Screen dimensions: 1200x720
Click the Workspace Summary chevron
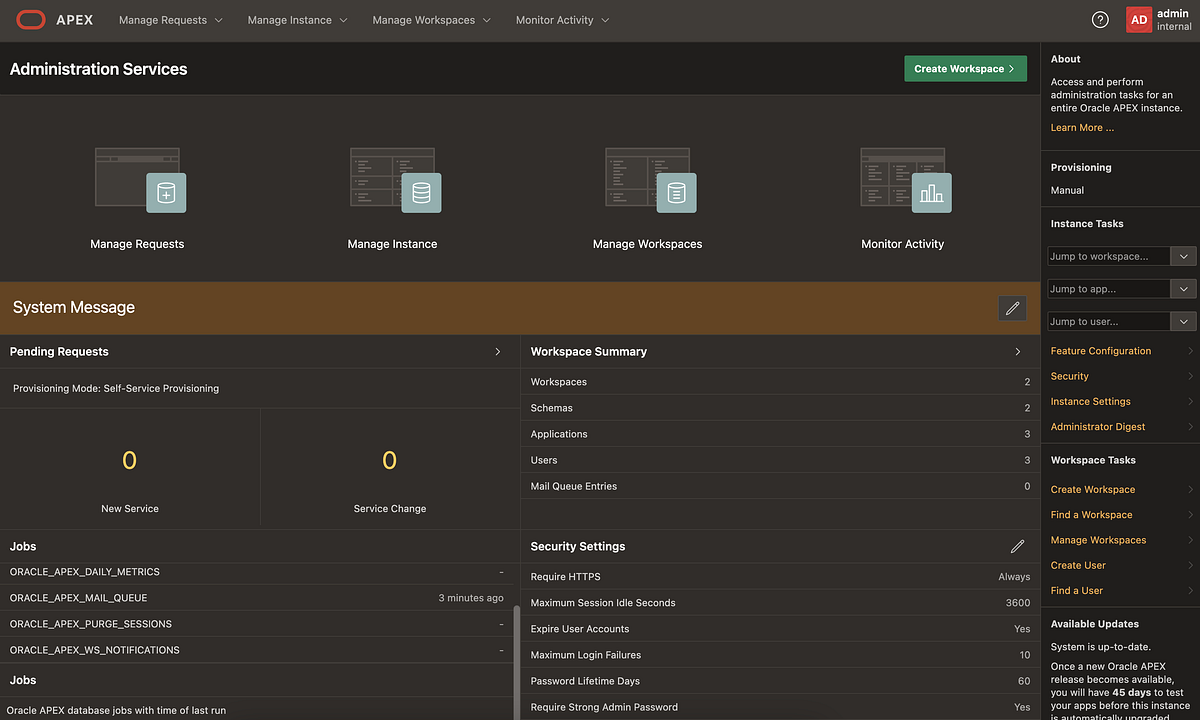(1017, 351)
